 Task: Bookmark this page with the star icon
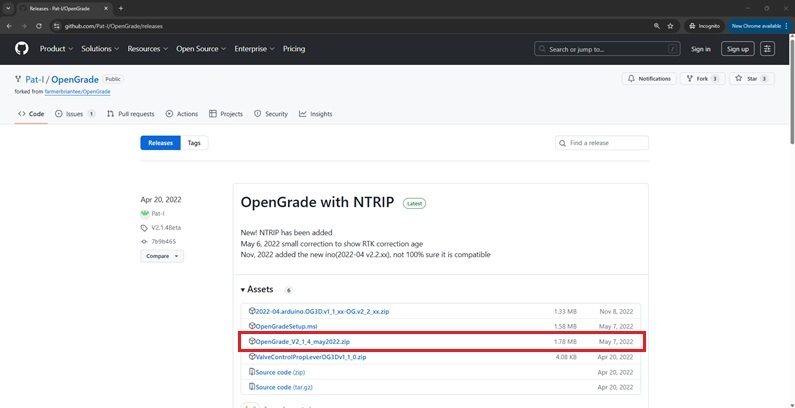pyautogui.click(x=670, y=25)
